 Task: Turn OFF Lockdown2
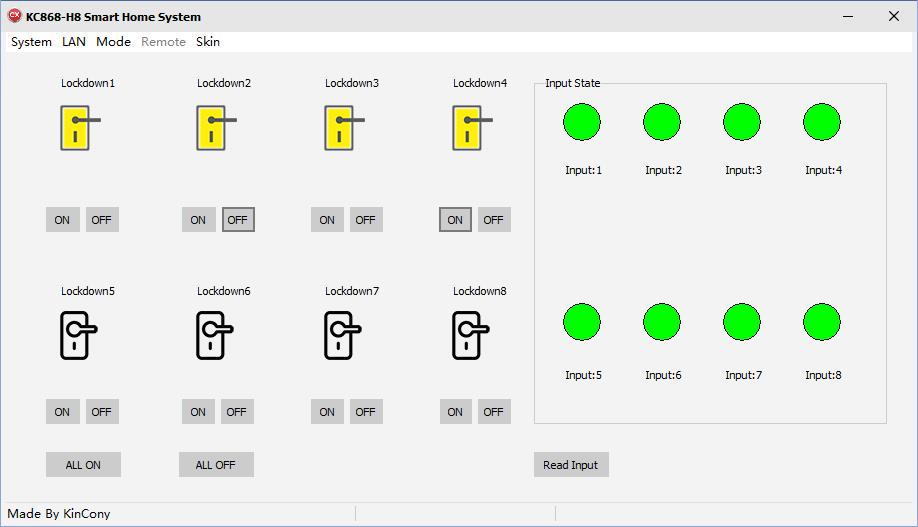[x=237, y=220]
